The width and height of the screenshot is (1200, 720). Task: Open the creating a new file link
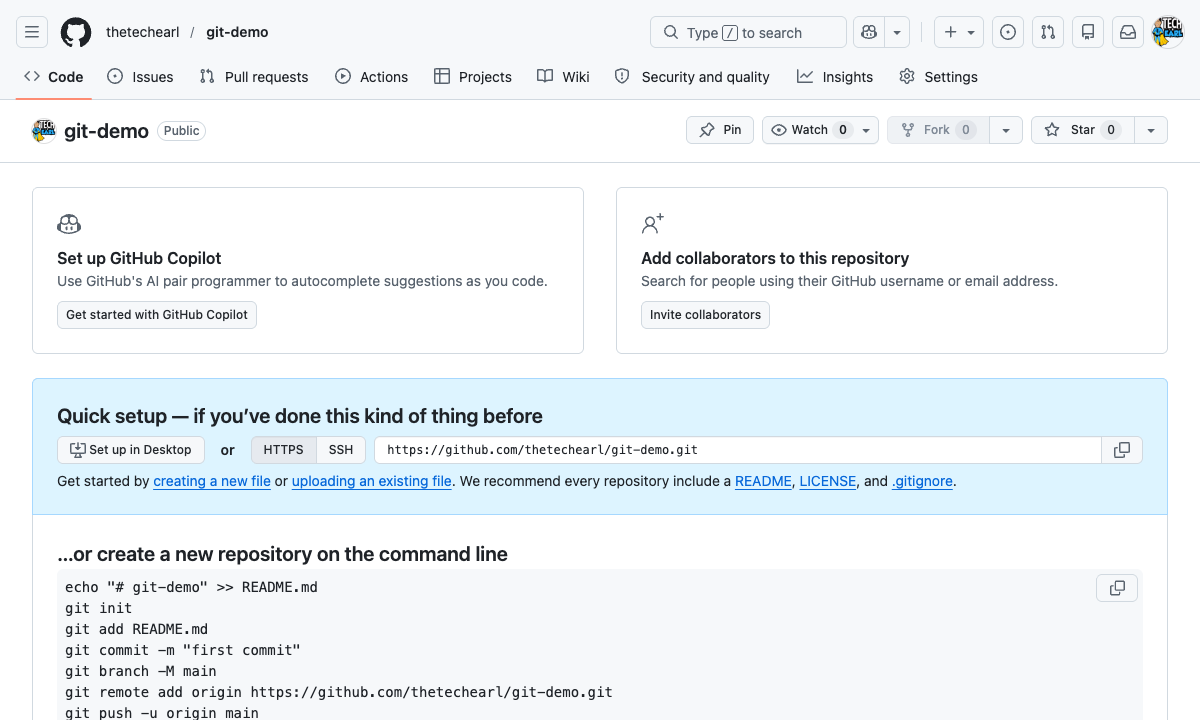click(212, 481)
